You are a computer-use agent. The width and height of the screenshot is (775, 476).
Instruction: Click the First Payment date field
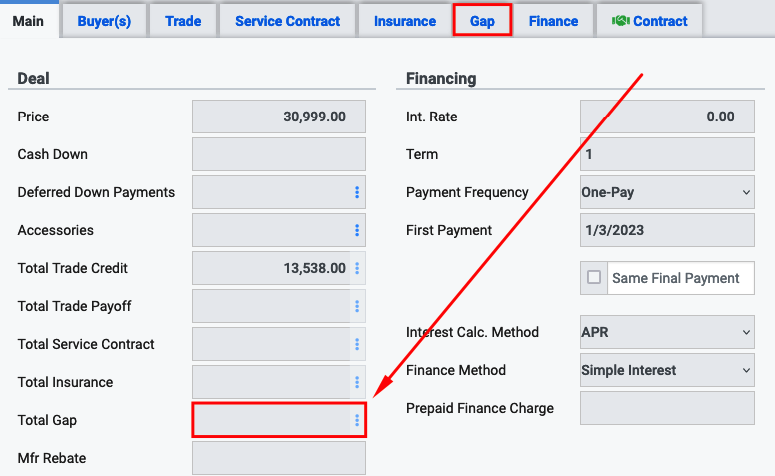(667, 230)
